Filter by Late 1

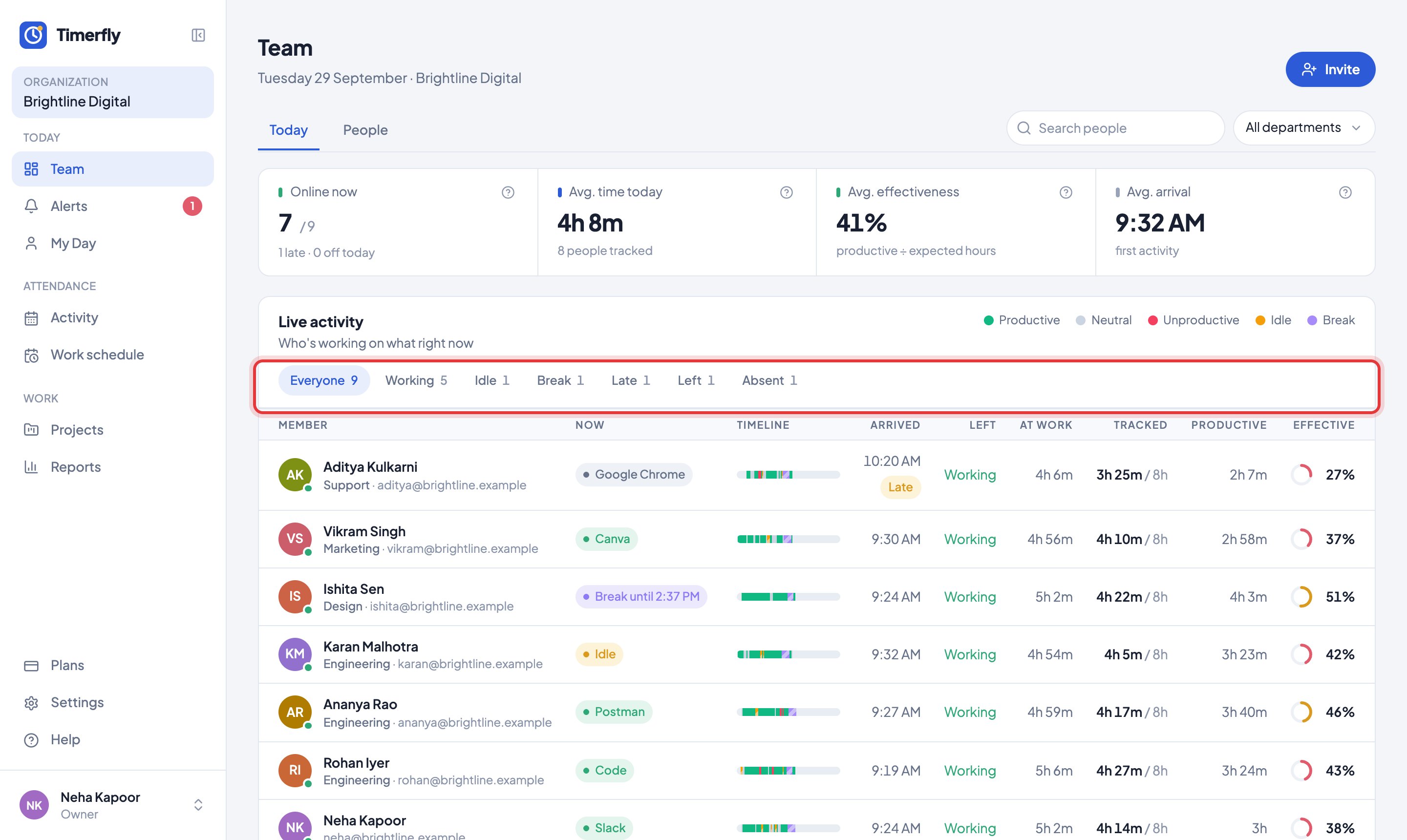630,380
